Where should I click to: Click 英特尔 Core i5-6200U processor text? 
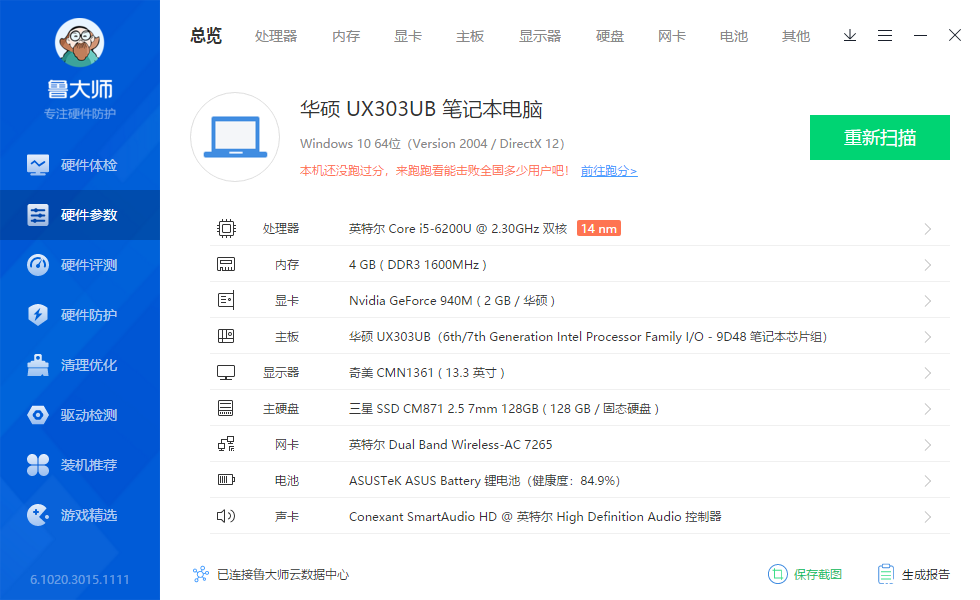pos(458,229)
